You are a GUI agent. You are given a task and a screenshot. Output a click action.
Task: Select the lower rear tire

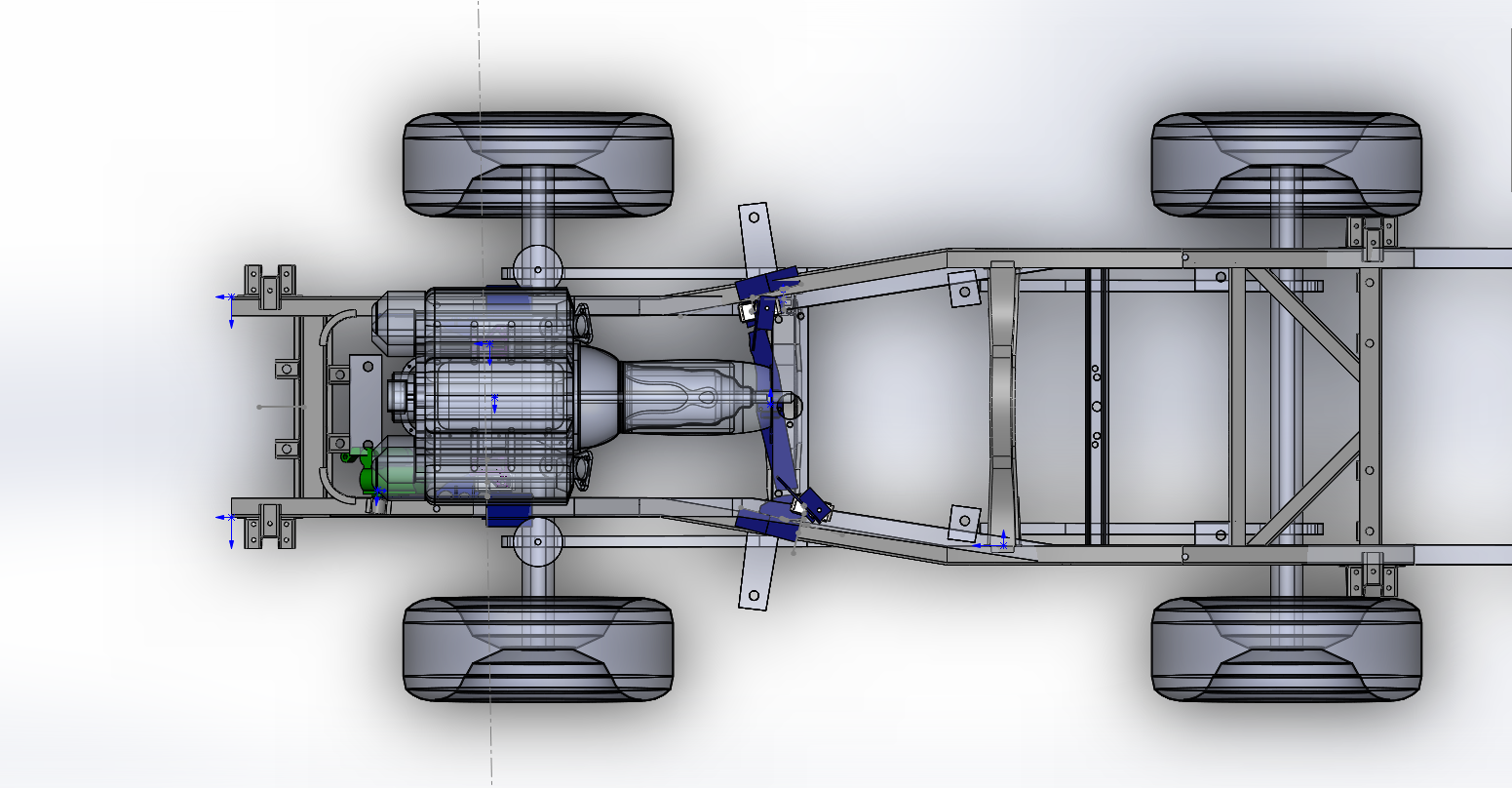tap(1287, 649)
